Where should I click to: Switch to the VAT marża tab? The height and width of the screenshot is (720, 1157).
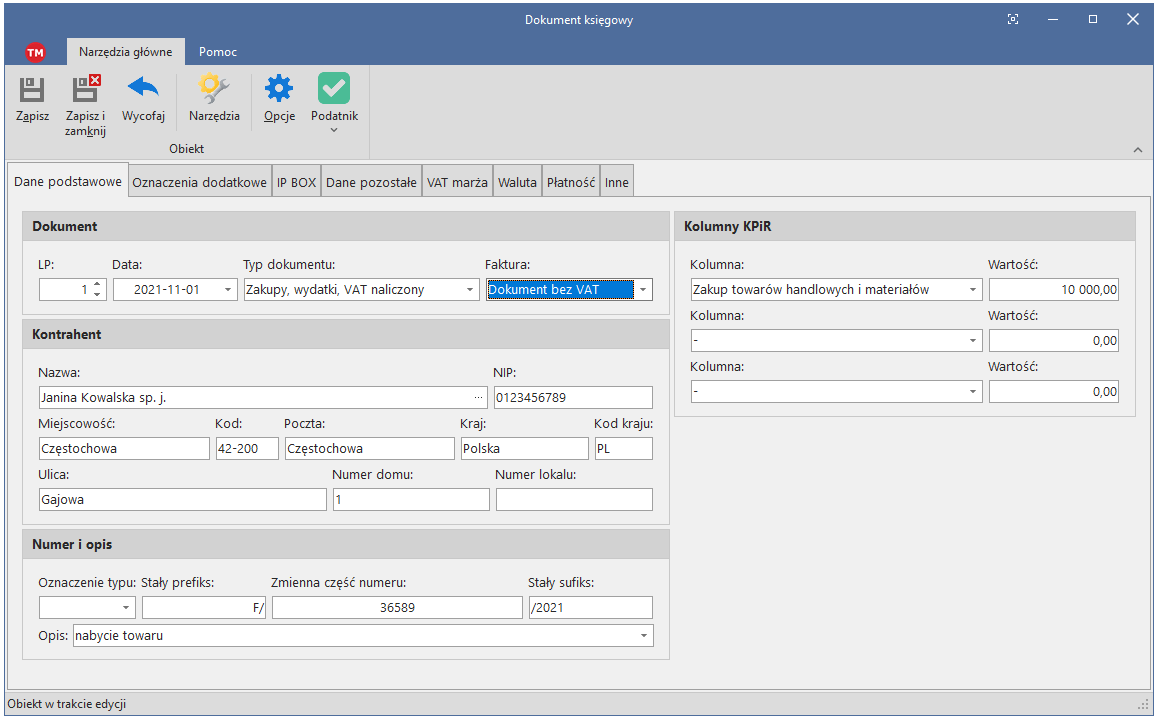(x=457, y=183)
